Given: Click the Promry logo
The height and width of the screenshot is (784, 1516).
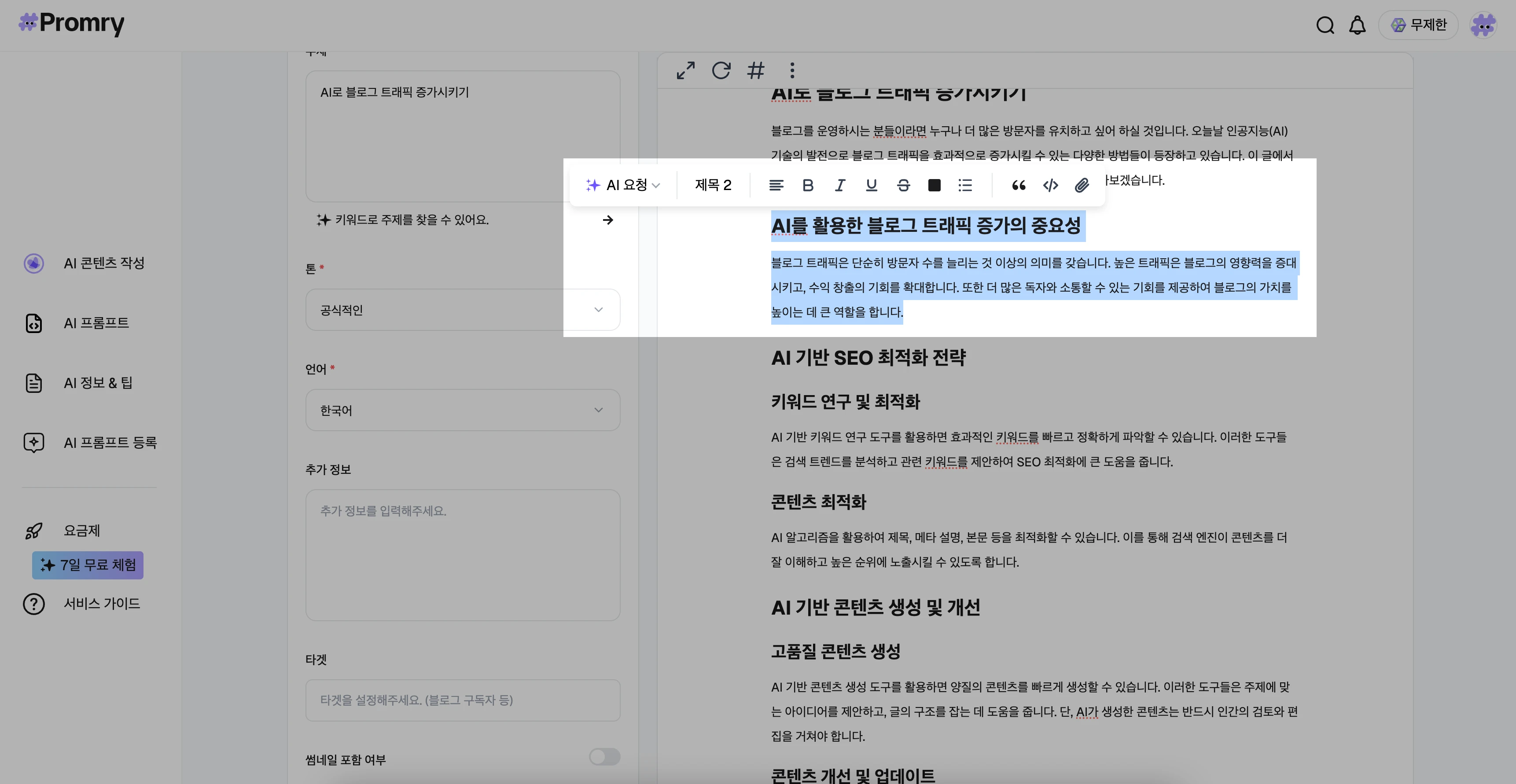Looking at the screenshot, I should click(71, 23).
